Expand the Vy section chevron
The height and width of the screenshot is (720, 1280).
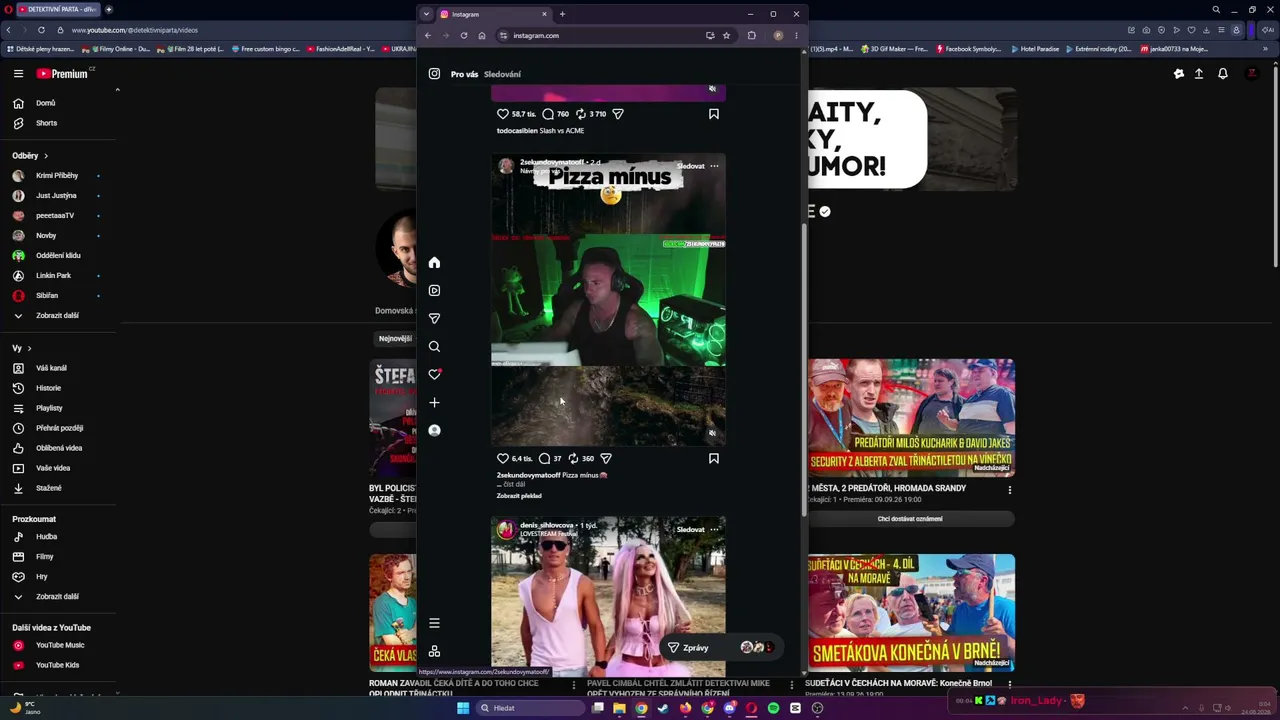point(29,348)
